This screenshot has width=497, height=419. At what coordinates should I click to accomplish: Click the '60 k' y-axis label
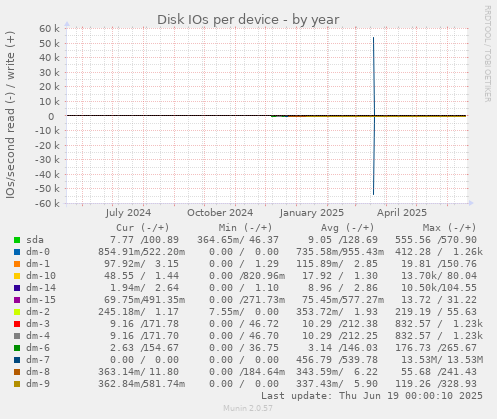point(50,29)
